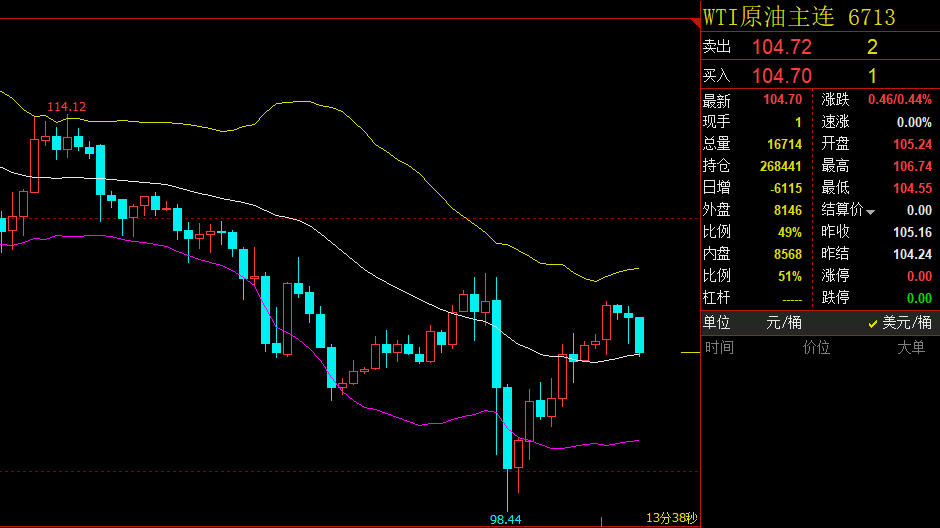Click the WTI原油主连 contract title
The height and width of the screenshot is (528, 940).
pos(769,17)
